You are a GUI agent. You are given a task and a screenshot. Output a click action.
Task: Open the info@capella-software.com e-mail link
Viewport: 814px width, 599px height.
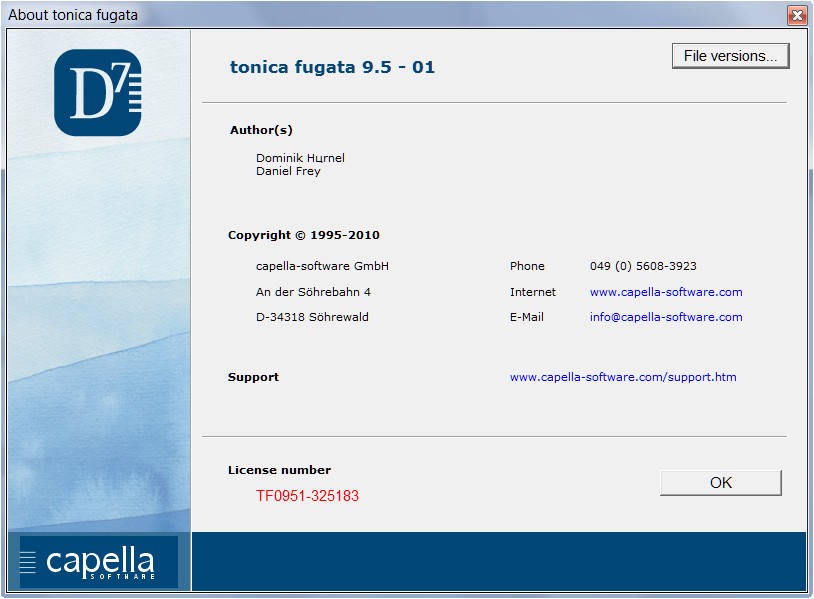click(666, 317)
